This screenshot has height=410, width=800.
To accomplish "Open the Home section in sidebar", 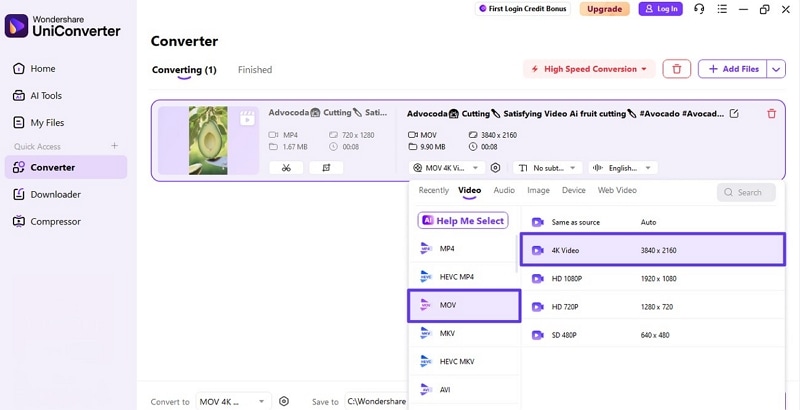I will pos(34,68).
